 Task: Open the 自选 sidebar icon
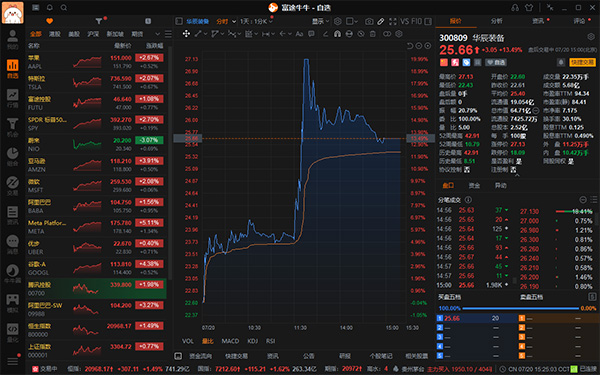12,69
